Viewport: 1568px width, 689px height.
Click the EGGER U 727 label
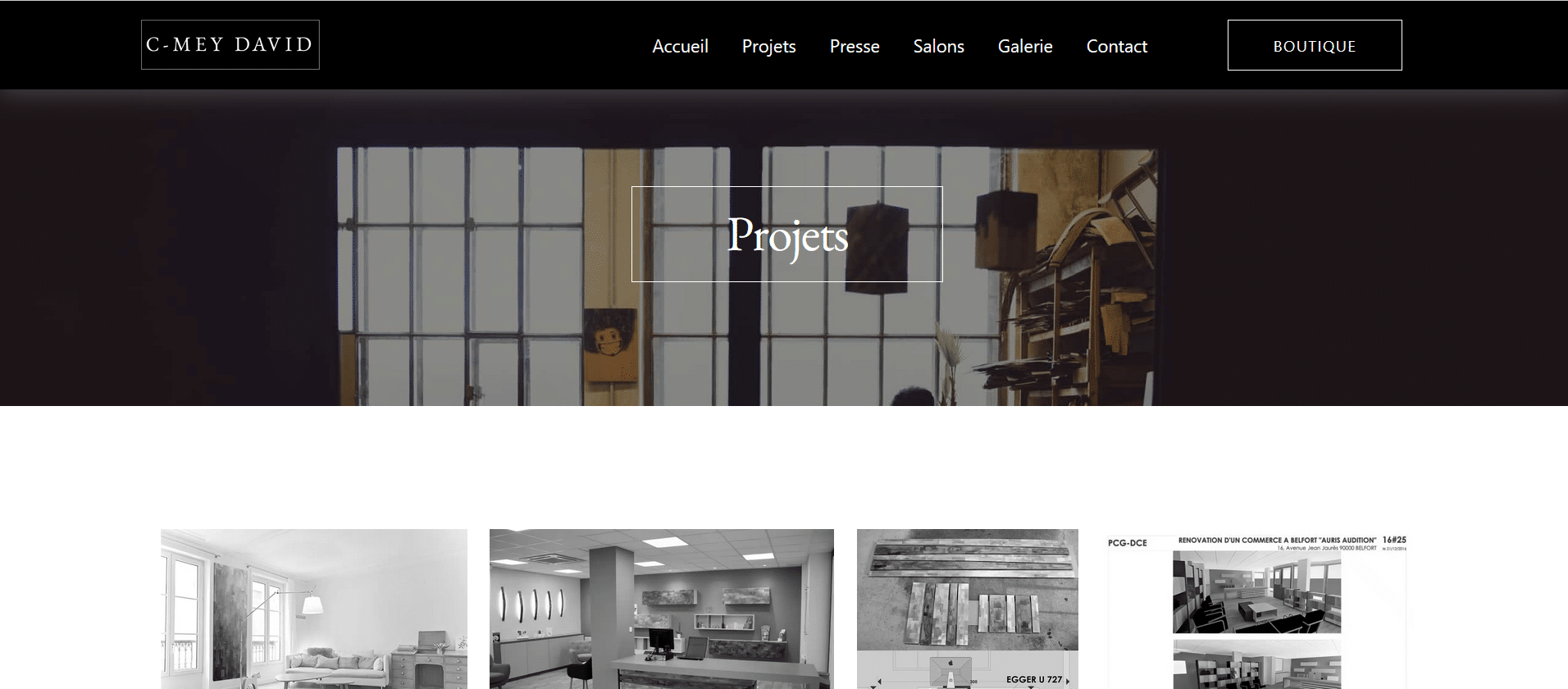1034,679
